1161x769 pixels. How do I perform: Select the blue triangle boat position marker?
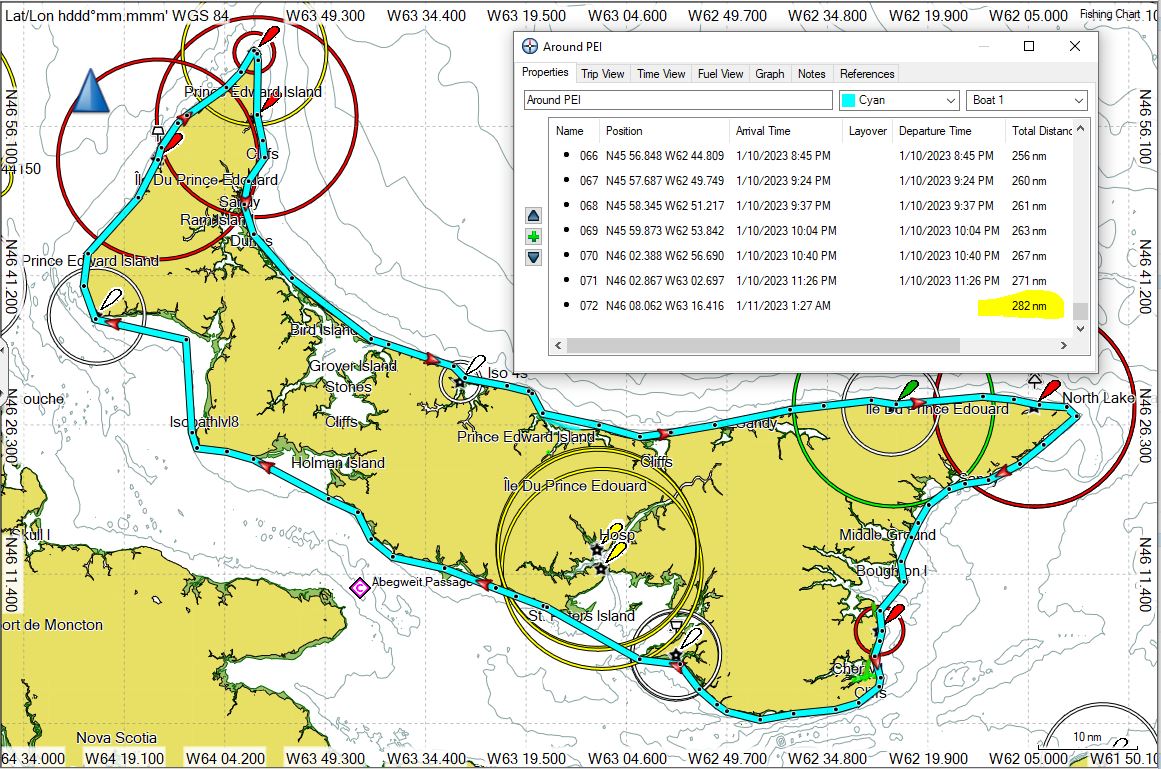[92, 91]
